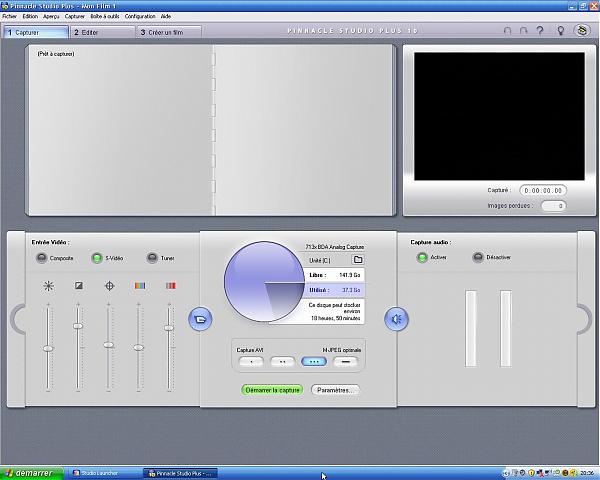Open the Aperçu menu
600x480 pixels.
click(51, 16)
